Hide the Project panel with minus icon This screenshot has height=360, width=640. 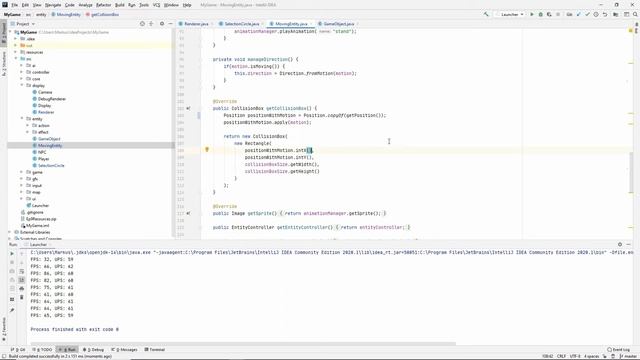click(170, 24)
